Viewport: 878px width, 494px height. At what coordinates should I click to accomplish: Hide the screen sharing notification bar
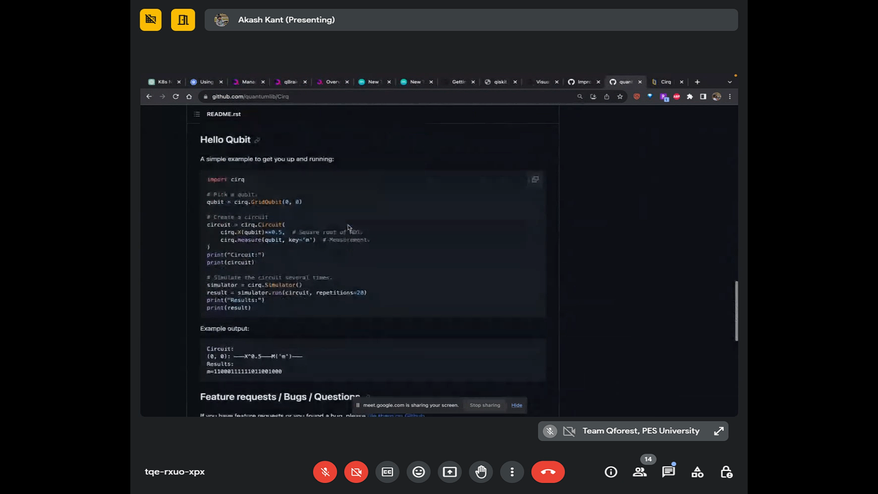tap(517, 405)
